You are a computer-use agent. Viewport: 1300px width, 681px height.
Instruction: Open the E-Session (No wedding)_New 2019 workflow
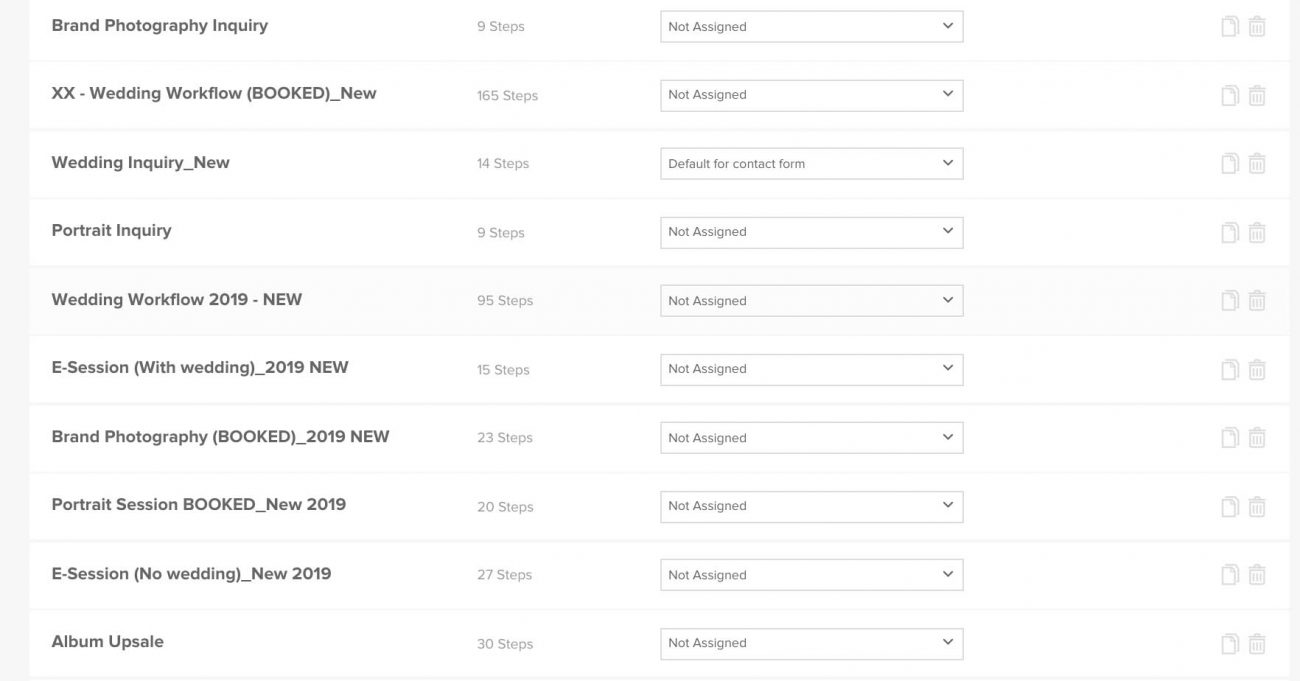(191, 573)
